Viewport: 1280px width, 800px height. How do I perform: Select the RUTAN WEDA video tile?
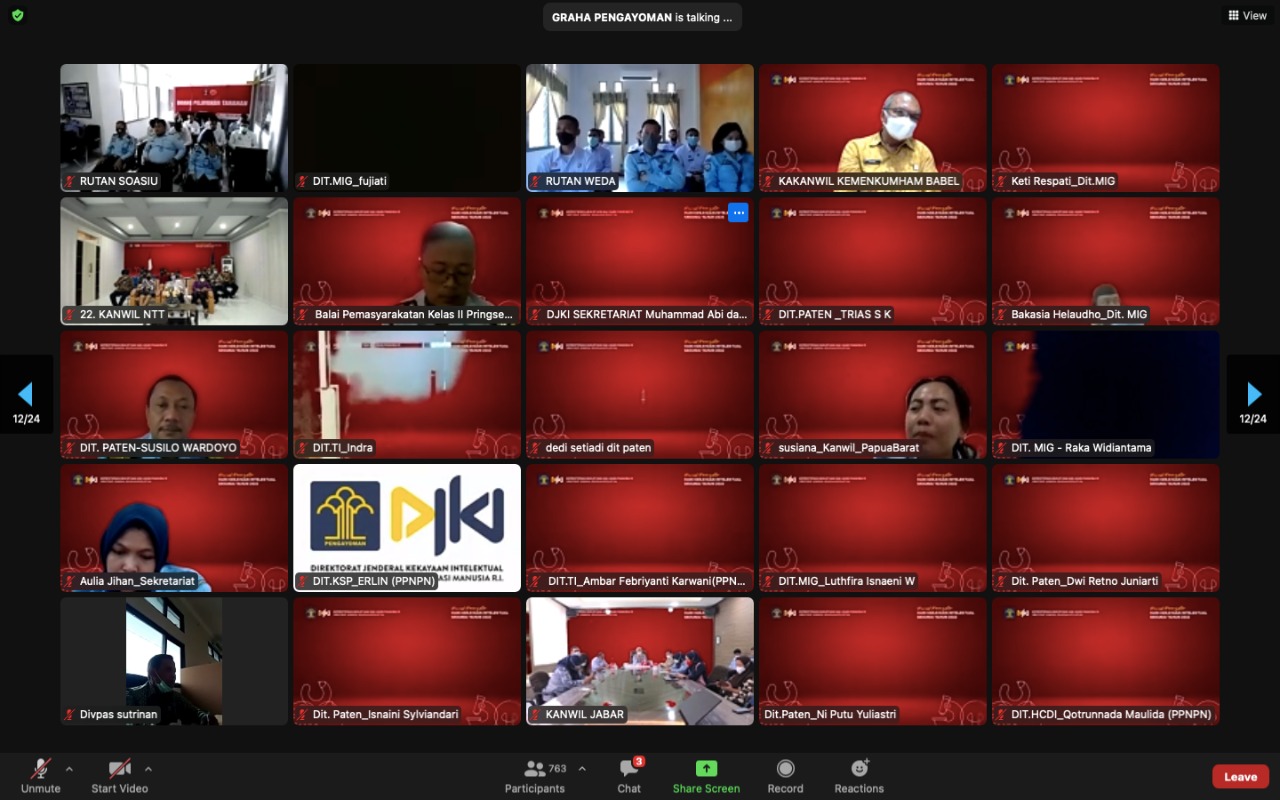coord(640,127)
